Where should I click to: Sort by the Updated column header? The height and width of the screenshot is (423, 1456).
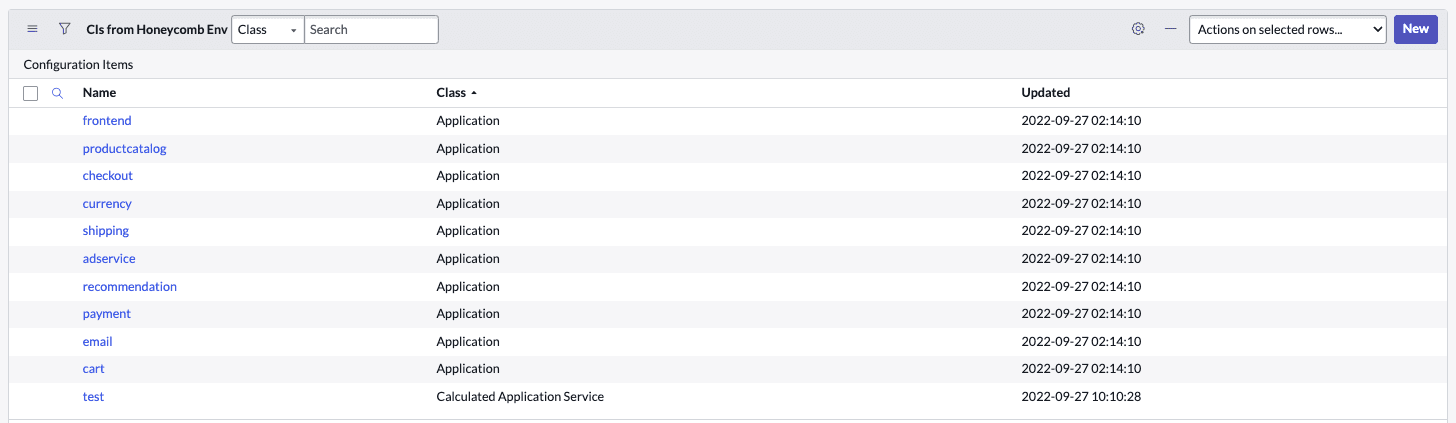click(x=1045, y=93)
